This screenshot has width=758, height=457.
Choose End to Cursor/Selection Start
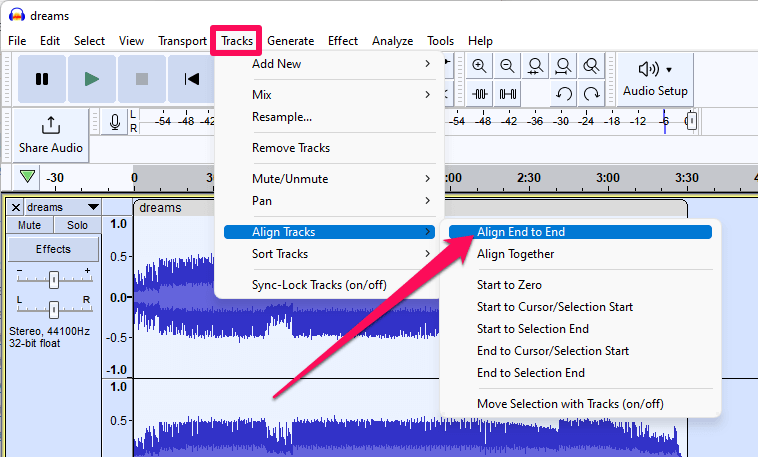580,351
